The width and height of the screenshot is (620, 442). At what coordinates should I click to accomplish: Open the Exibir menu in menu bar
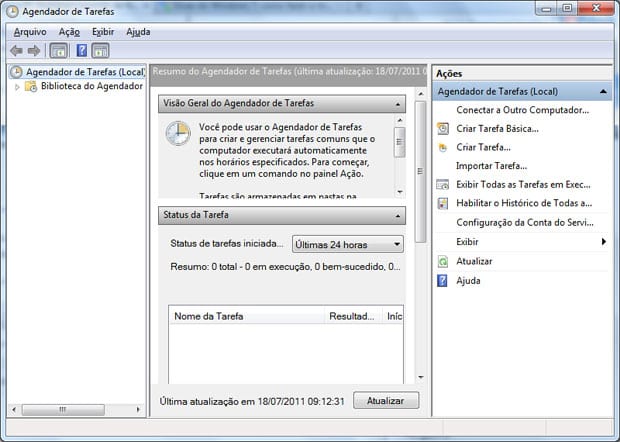point(103,32)
